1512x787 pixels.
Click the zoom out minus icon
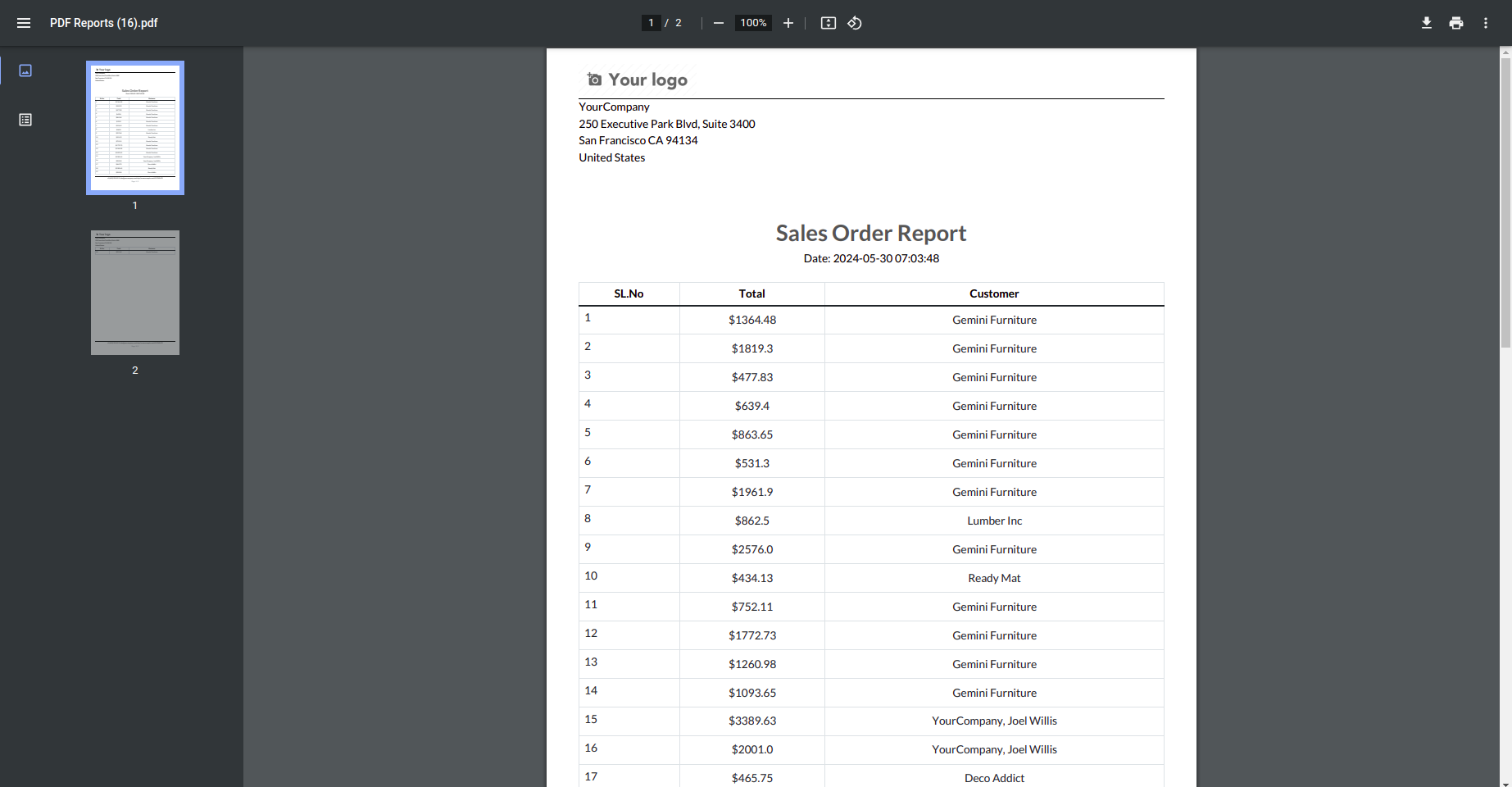719,23
